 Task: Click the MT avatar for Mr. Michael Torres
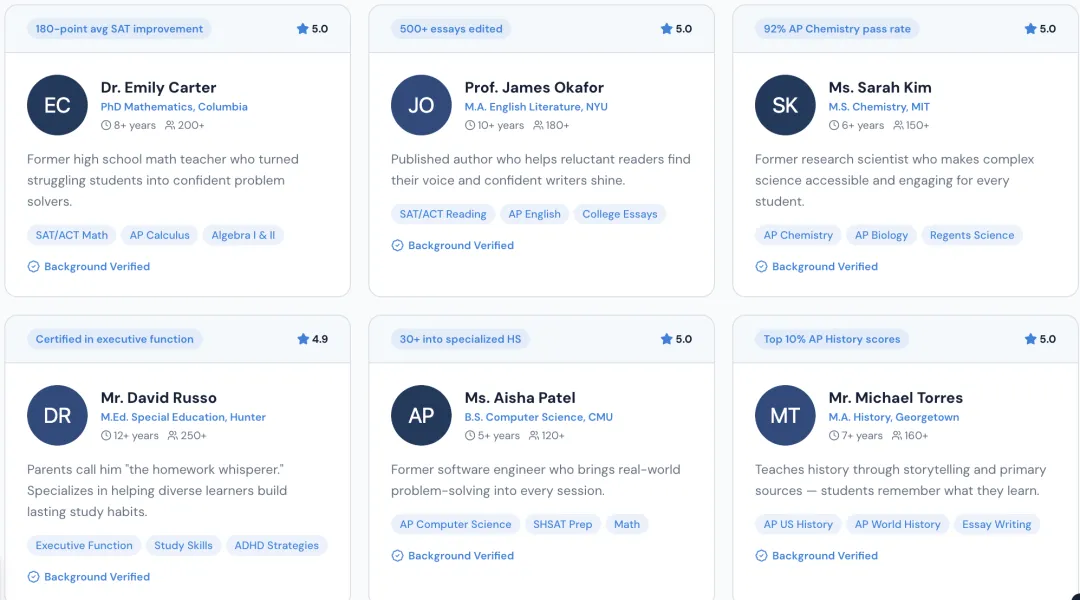(785, 415)
